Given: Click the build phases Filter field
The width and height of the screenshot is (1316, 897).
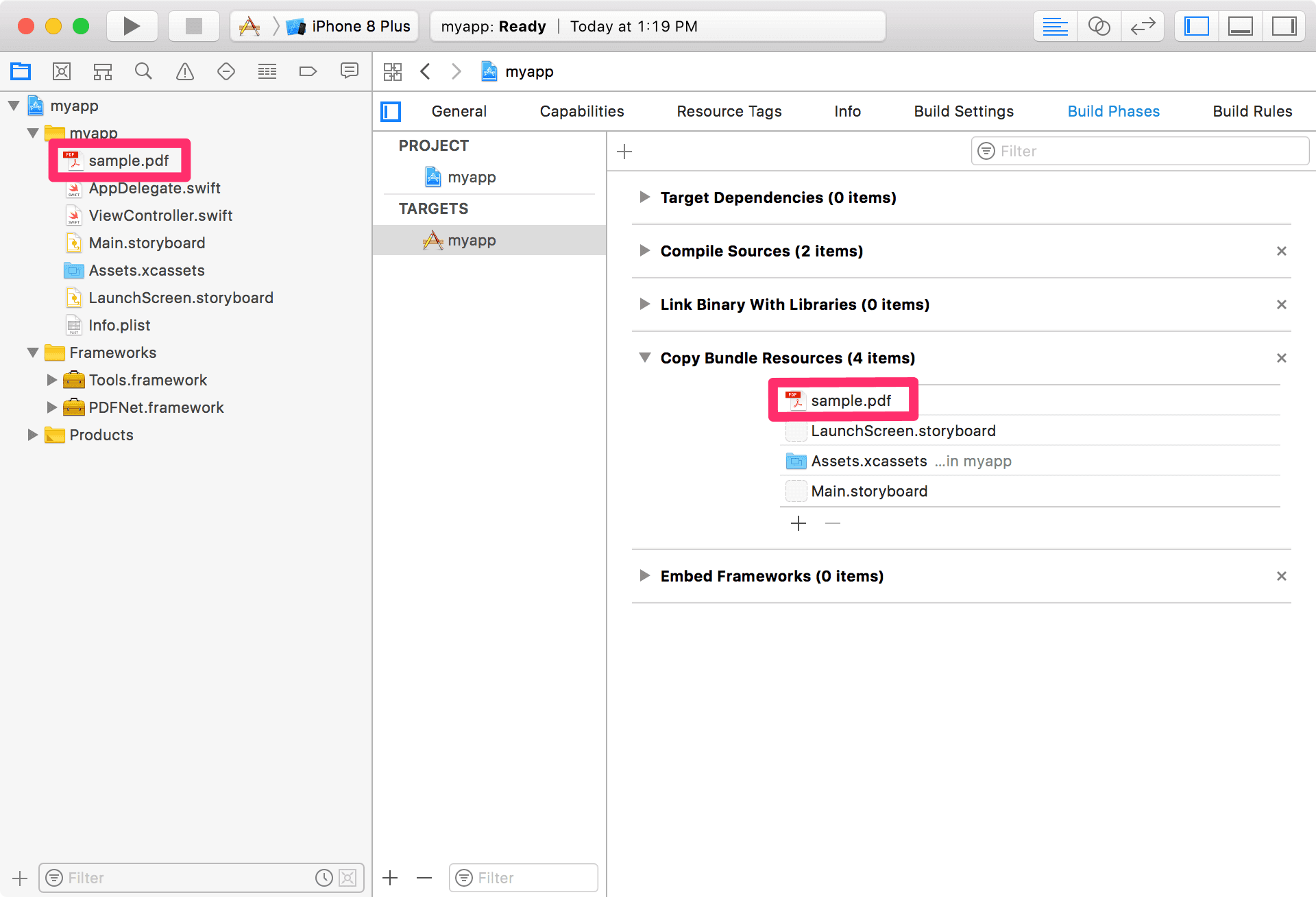Looking at the screenshot, I should coord(1139,151).
